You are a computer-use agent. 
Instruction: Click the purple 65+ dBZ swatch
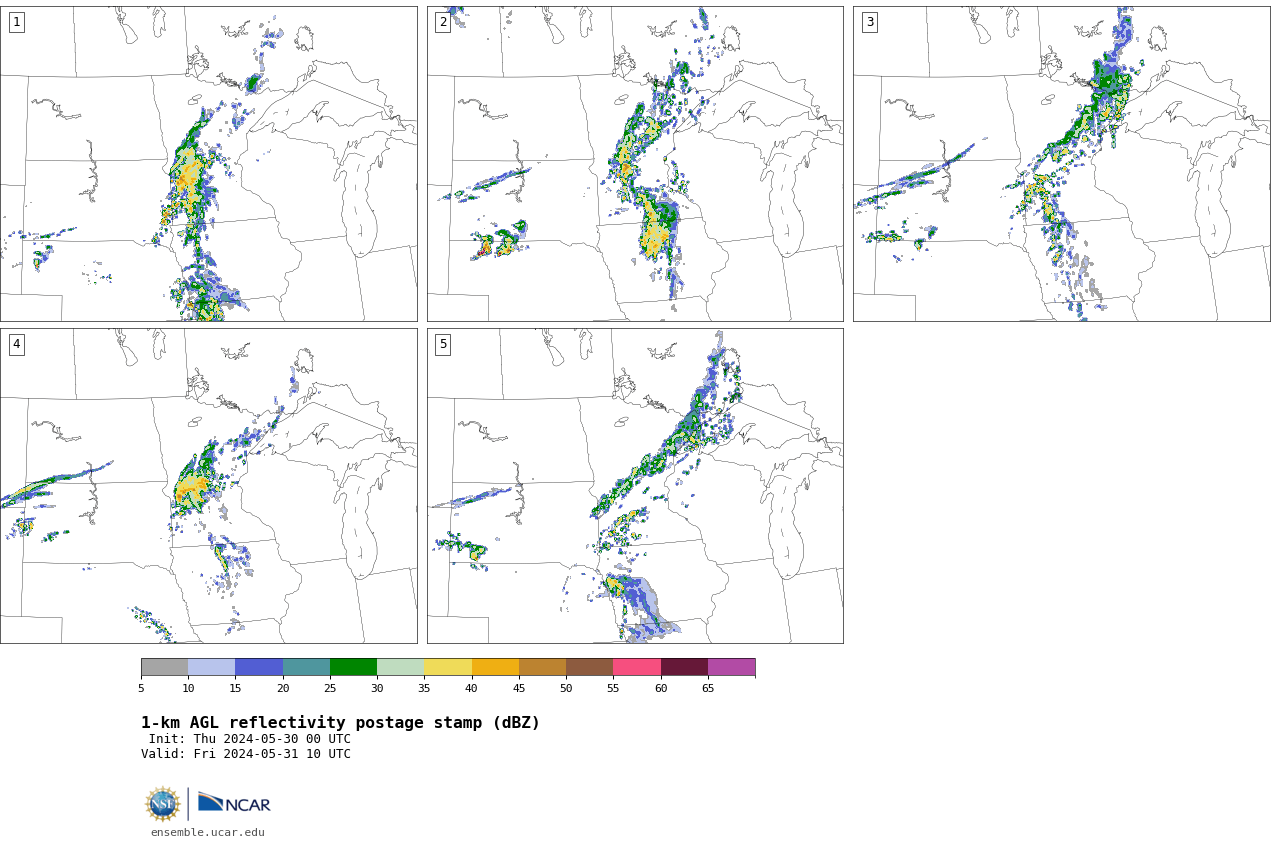click(x=731, y=667)
